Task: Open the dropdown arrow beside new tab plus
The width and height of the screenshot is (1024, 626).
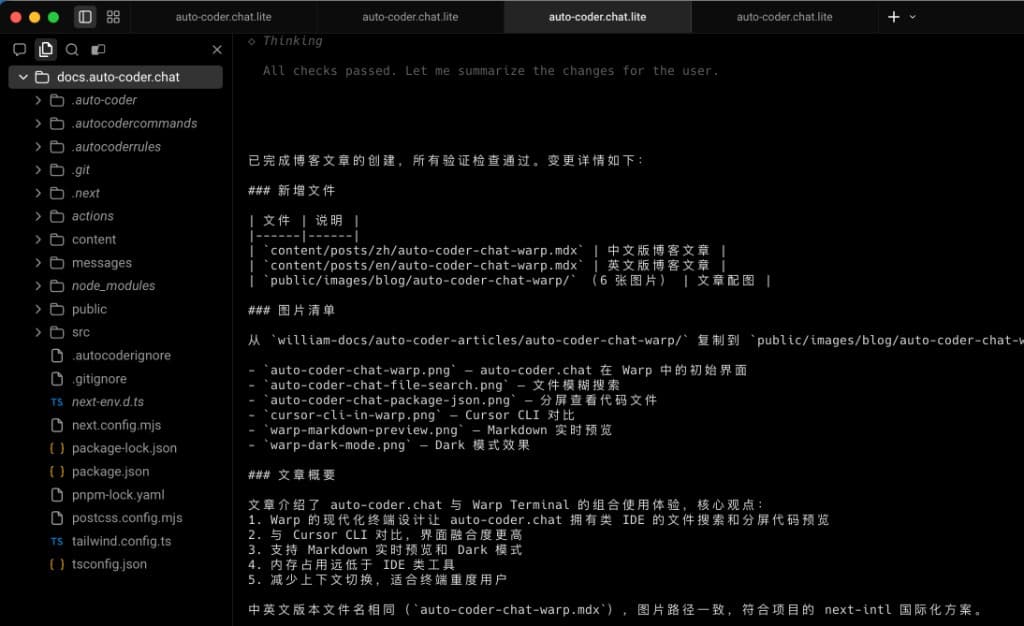Action: tap(912, 17)
